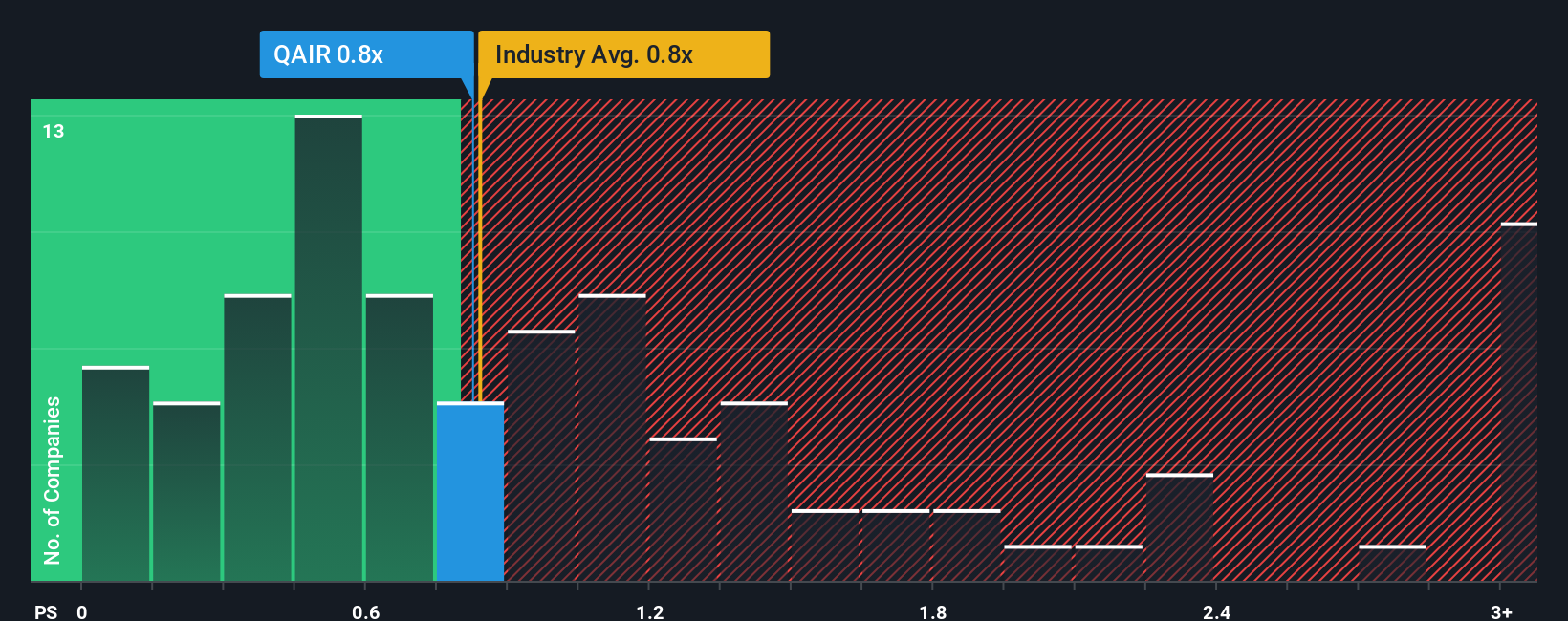Click the x-axis label 2.4
Image resolution: width=1568 pixels, height=621 pixels.
tap(1216, 611)
